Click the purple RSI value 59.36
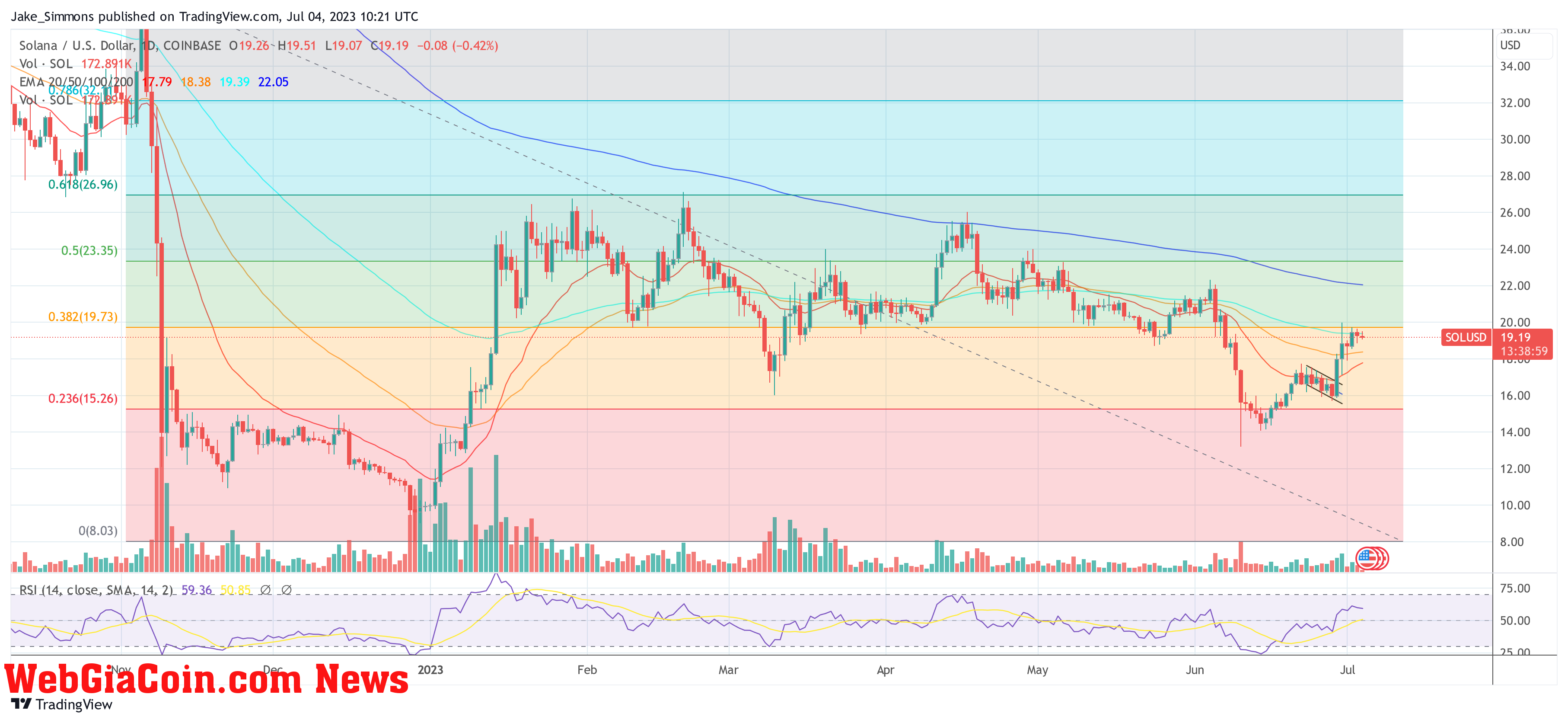Screen dimensions: 1568x723 pos(197,590)
